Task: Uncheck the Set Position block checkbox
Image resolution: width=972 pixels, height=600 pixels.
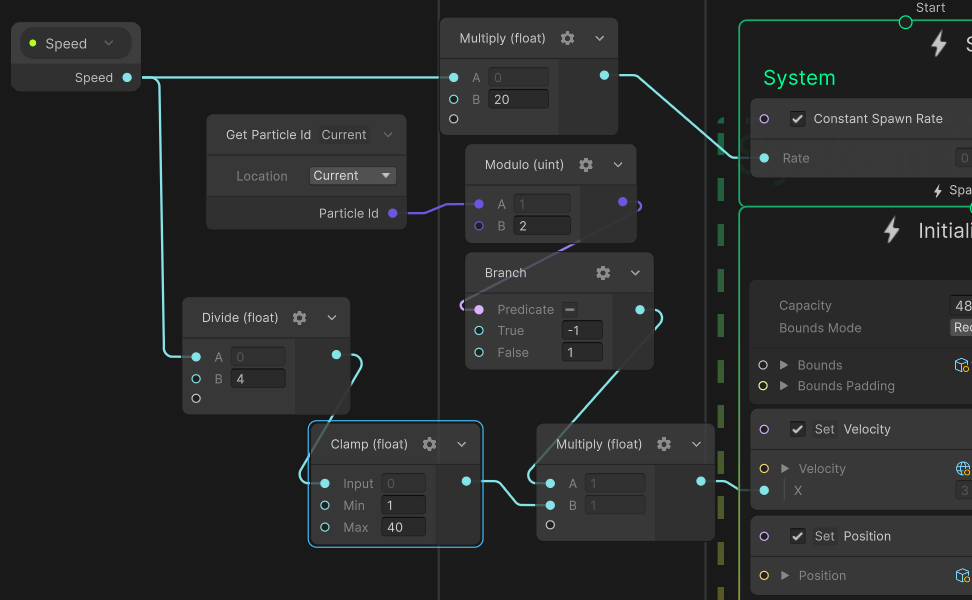Action: [x=797, y=536]
